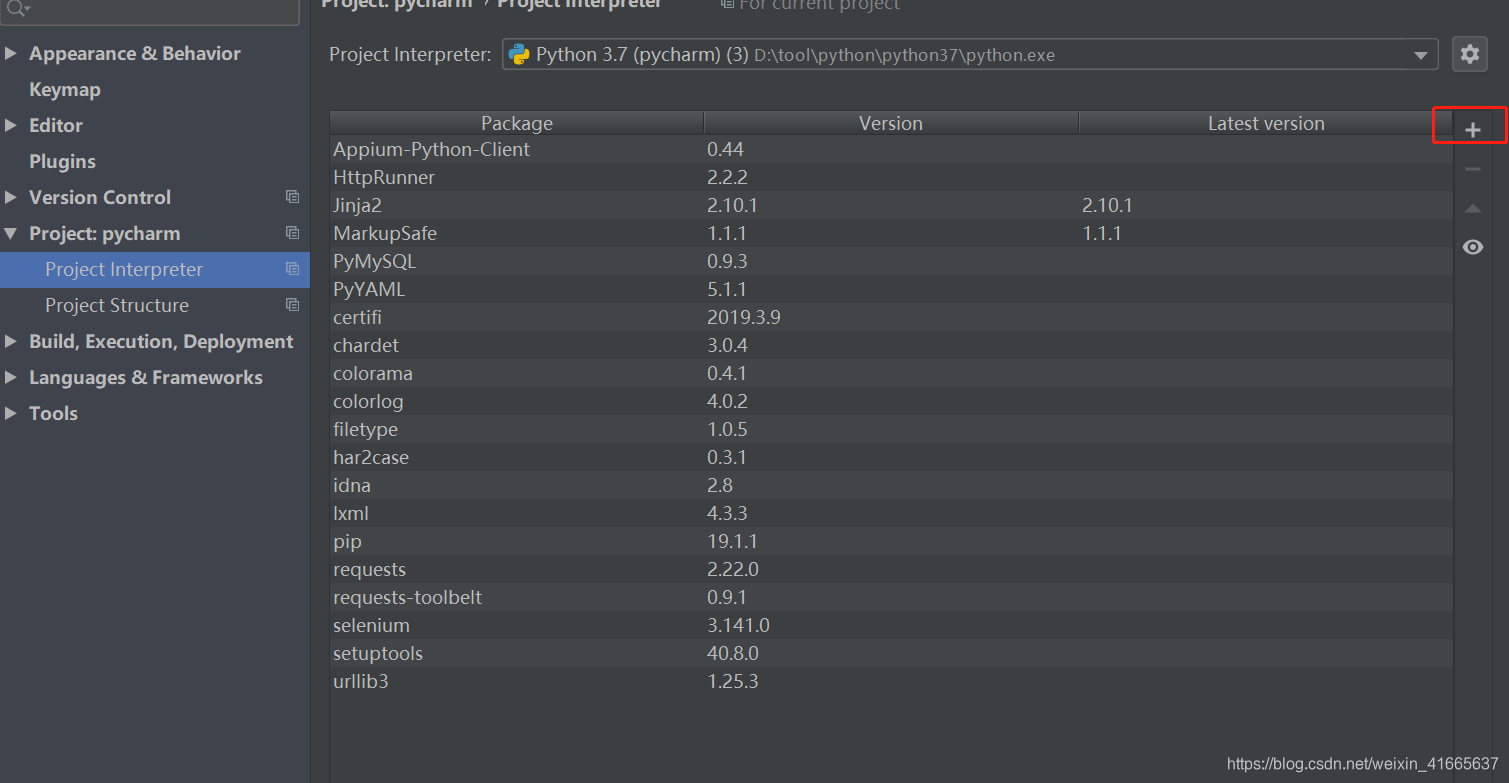This screenshot has width=1509, height=783.
Task: Expand the Editor section arrow
Action: 11,125
